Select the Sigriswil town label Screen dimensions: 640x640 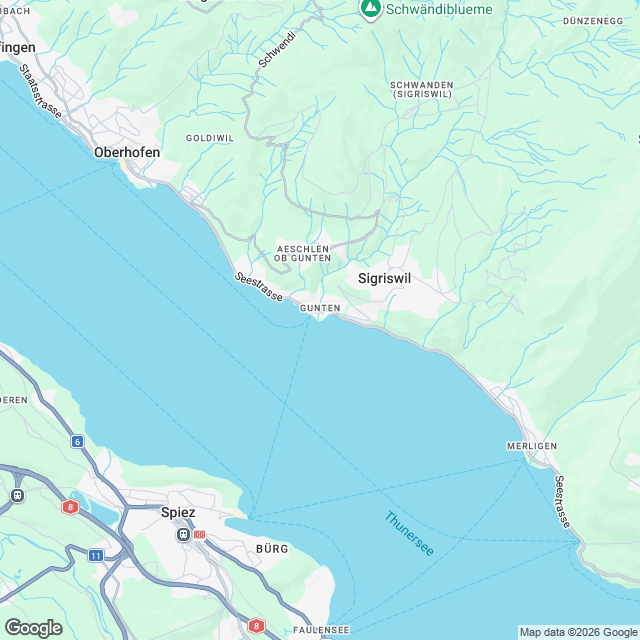tap(384, 278)
